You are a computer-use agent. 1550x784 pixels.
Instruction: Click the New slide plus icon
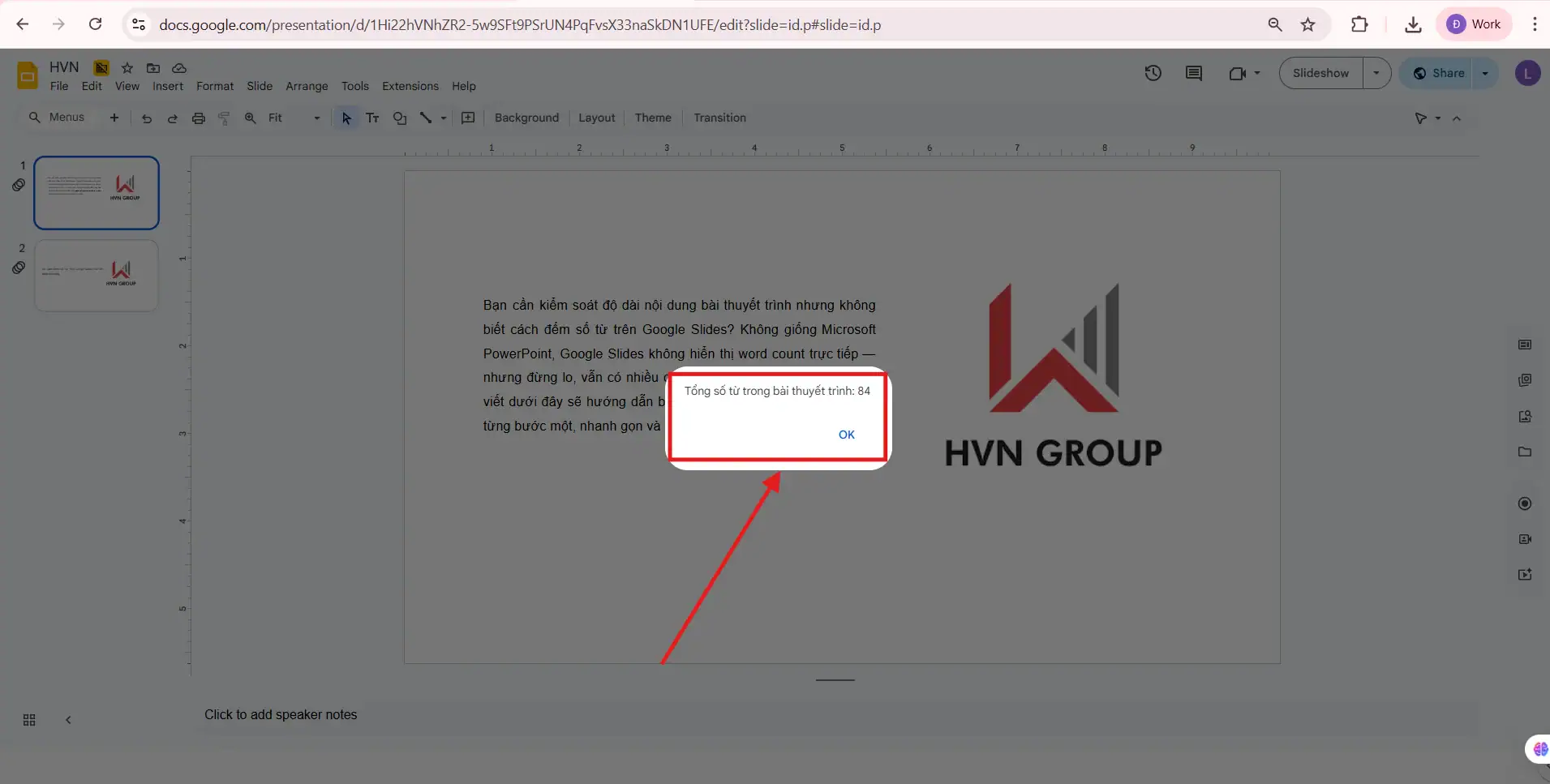click(x=114, y=118)
